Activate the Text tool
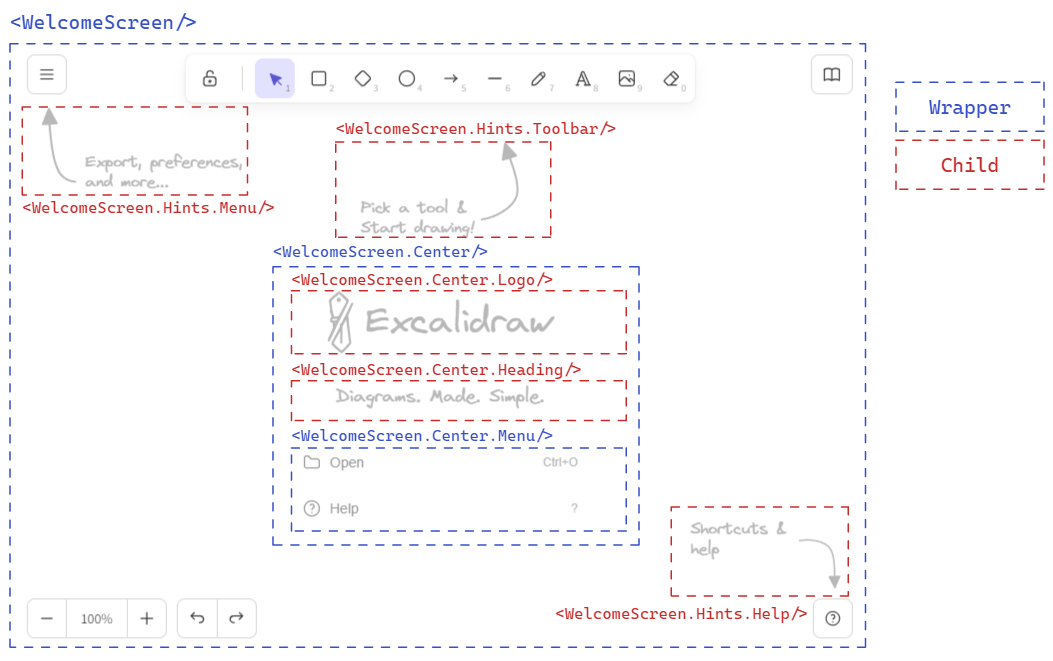 pos(583,78)
